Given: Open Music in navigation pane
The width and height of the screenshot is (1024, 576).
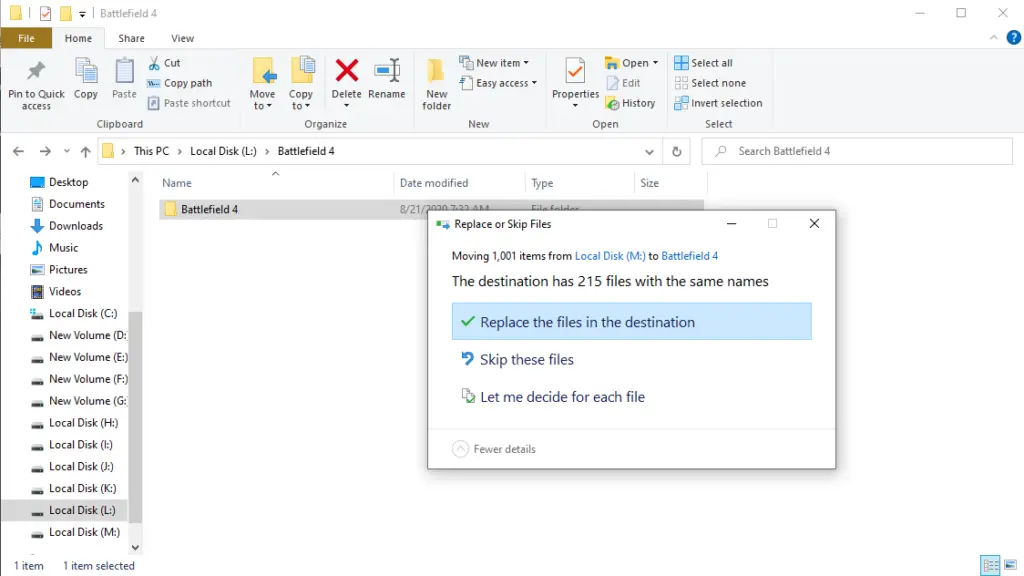Looking at the screenshot, I should (x=63, y=248).
